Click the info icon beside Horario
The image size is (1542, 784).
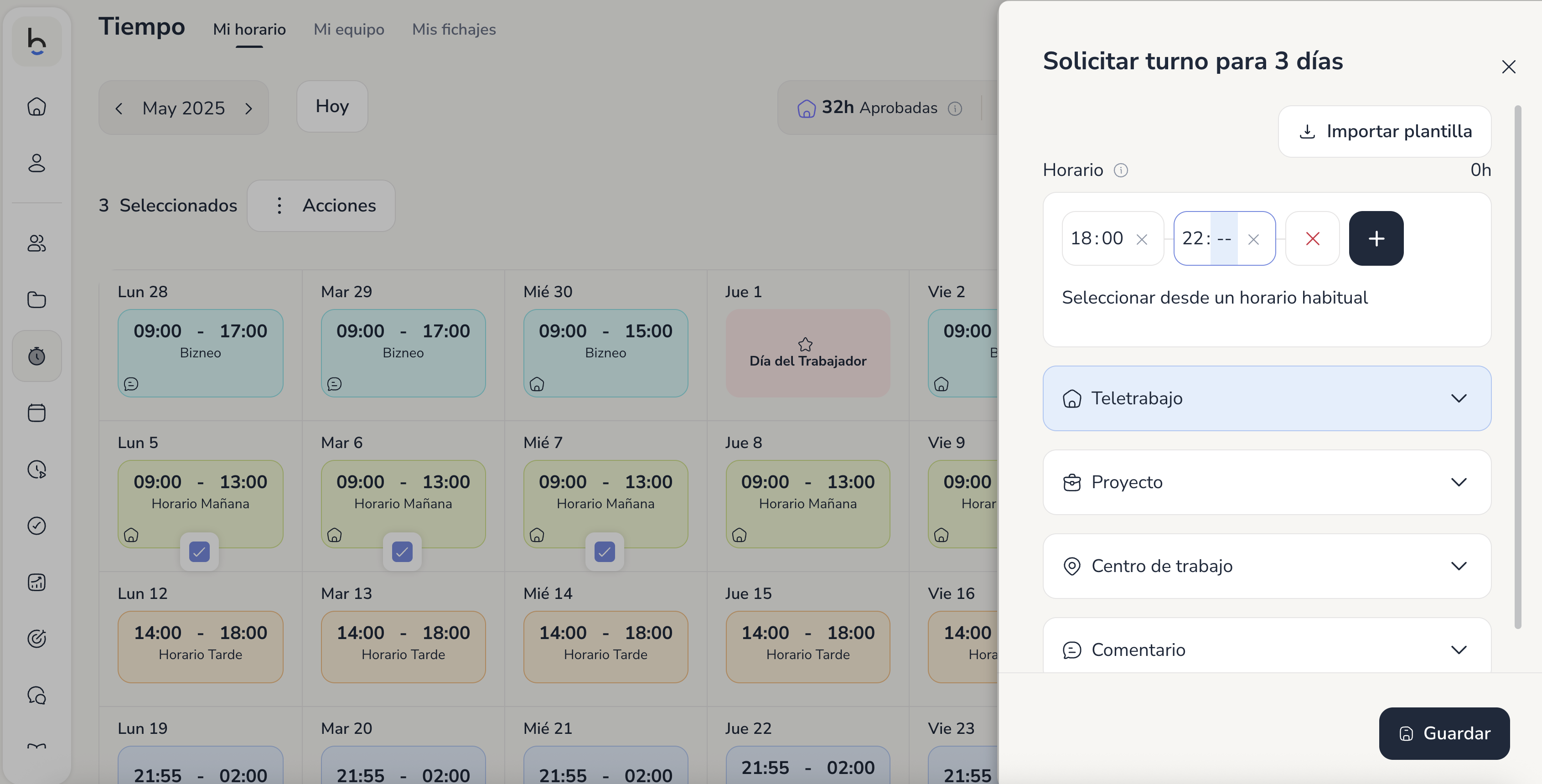1121,170
